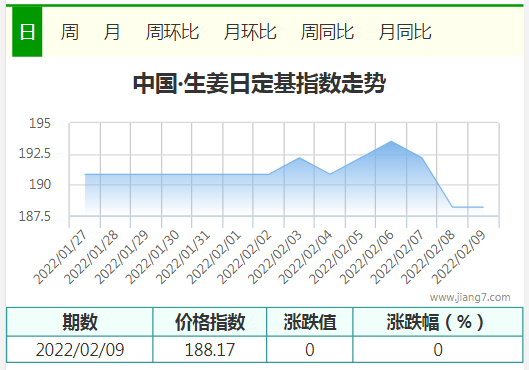The height and width of the screenshot is (370, 529).
Task: Click the 2022/02/01 x-axis date label
Action: pos(214,257)
